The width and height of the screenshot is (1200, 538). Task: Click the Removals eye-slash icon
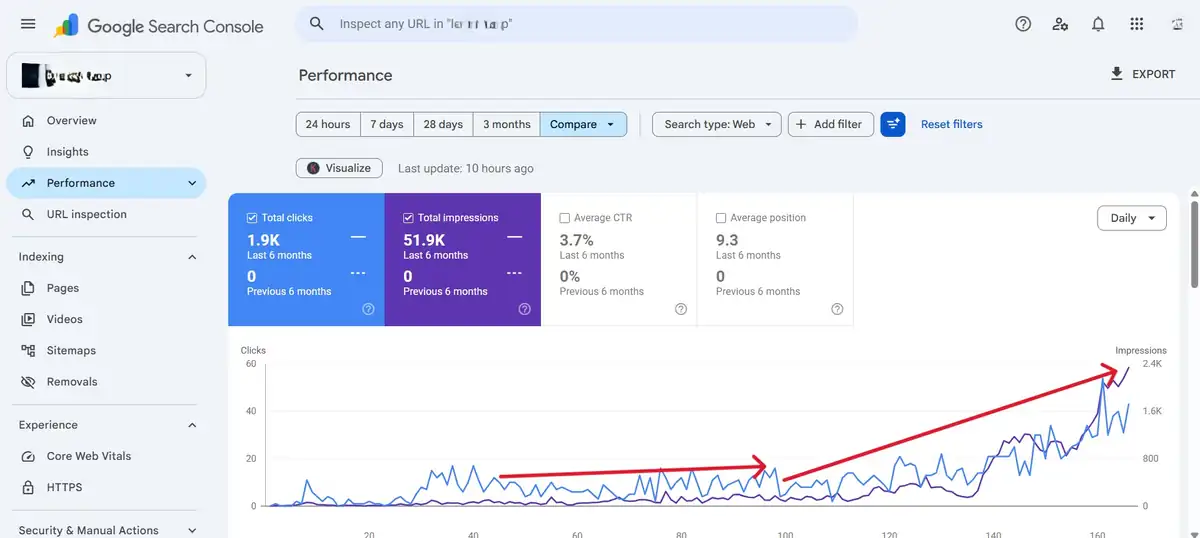pos(28,382)
